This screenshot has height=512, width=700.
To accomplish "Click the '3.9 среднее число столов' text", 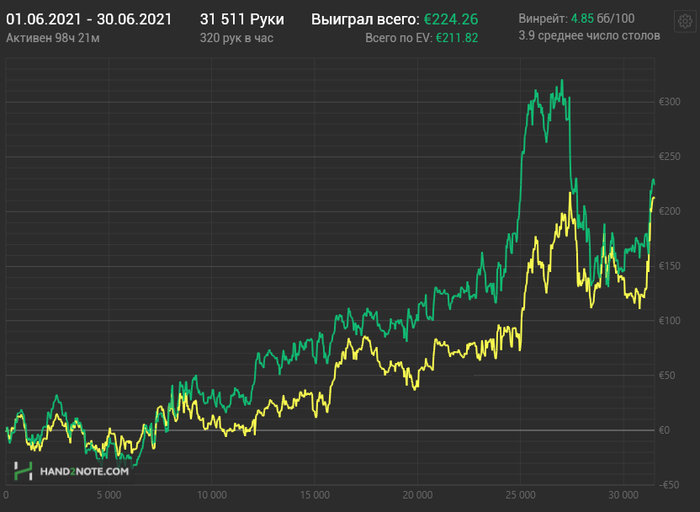I will (x=589, y=36).
